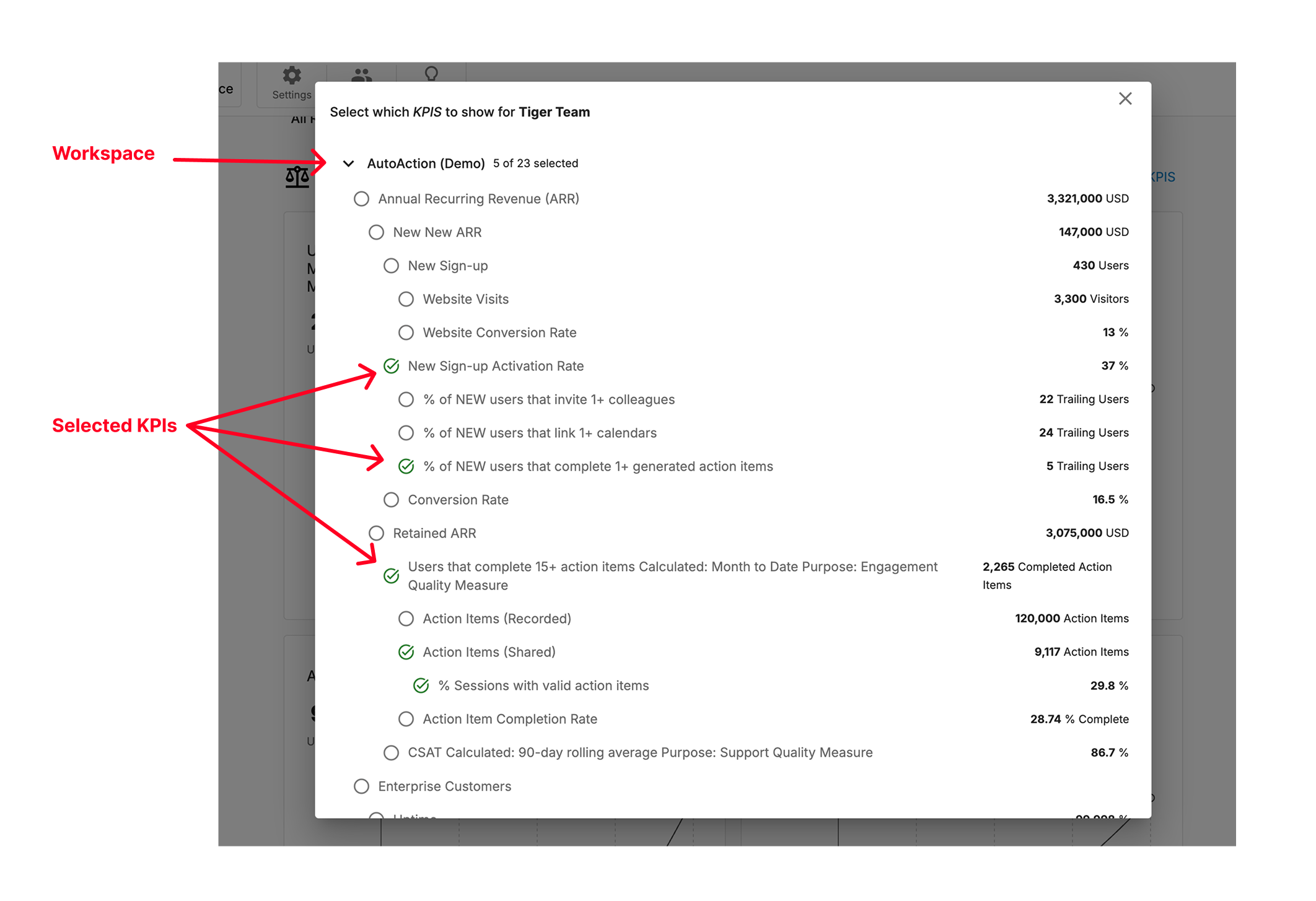Click the 22 Trailing Users value
Viewport: 1316px width, 901px height.
[1084, 399]
